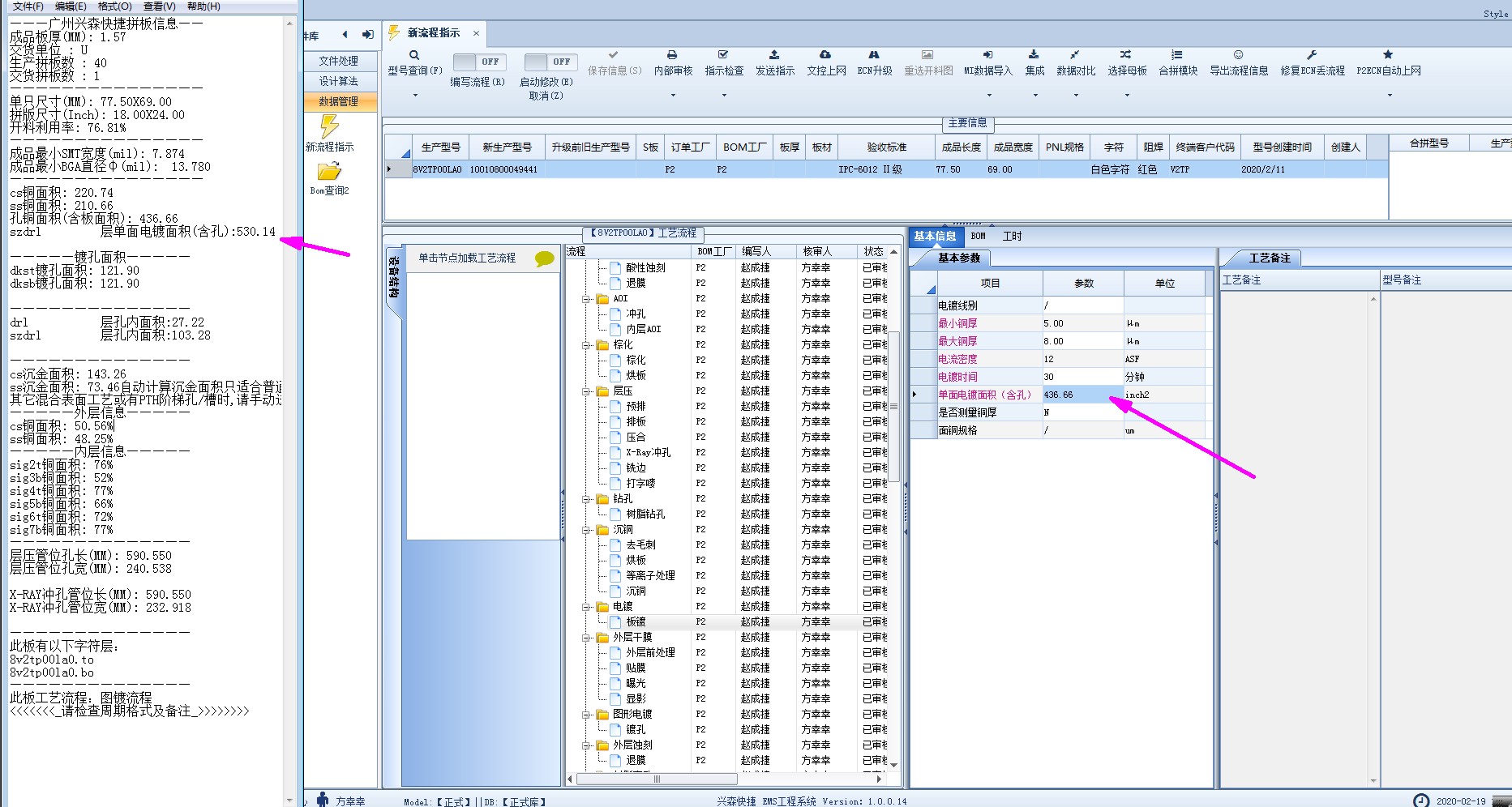The image size is (1512, 807).
Task: Click the user icon in status bar
Action: [x=323, y=800]
